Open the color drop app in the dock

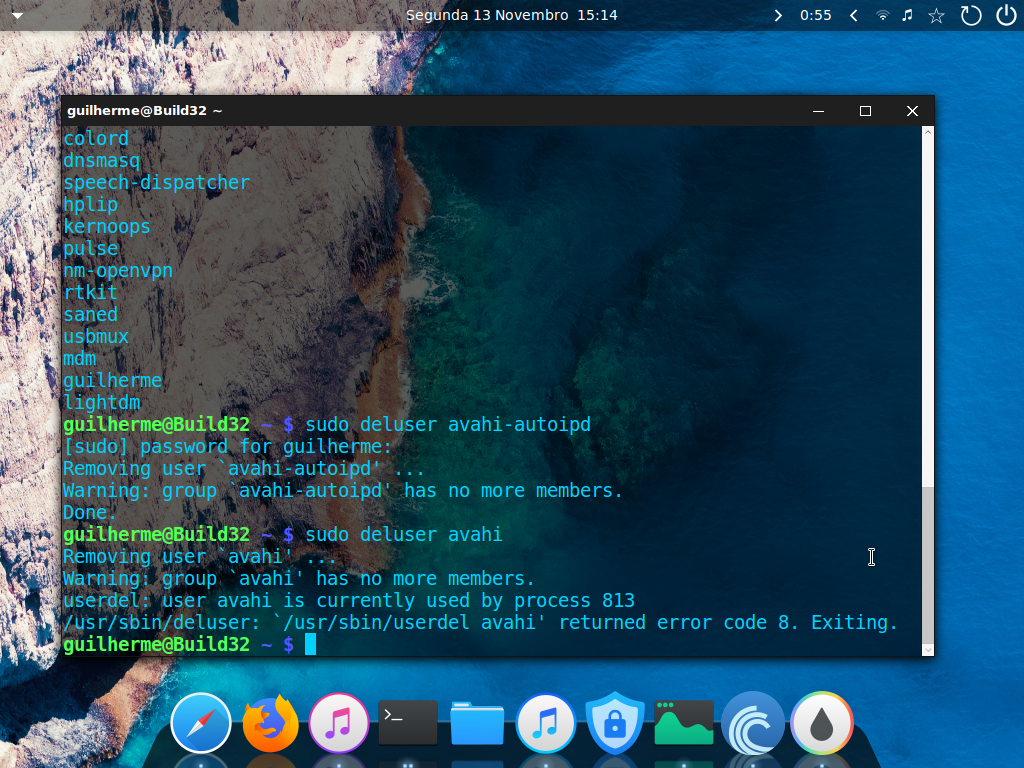point(822,724)
